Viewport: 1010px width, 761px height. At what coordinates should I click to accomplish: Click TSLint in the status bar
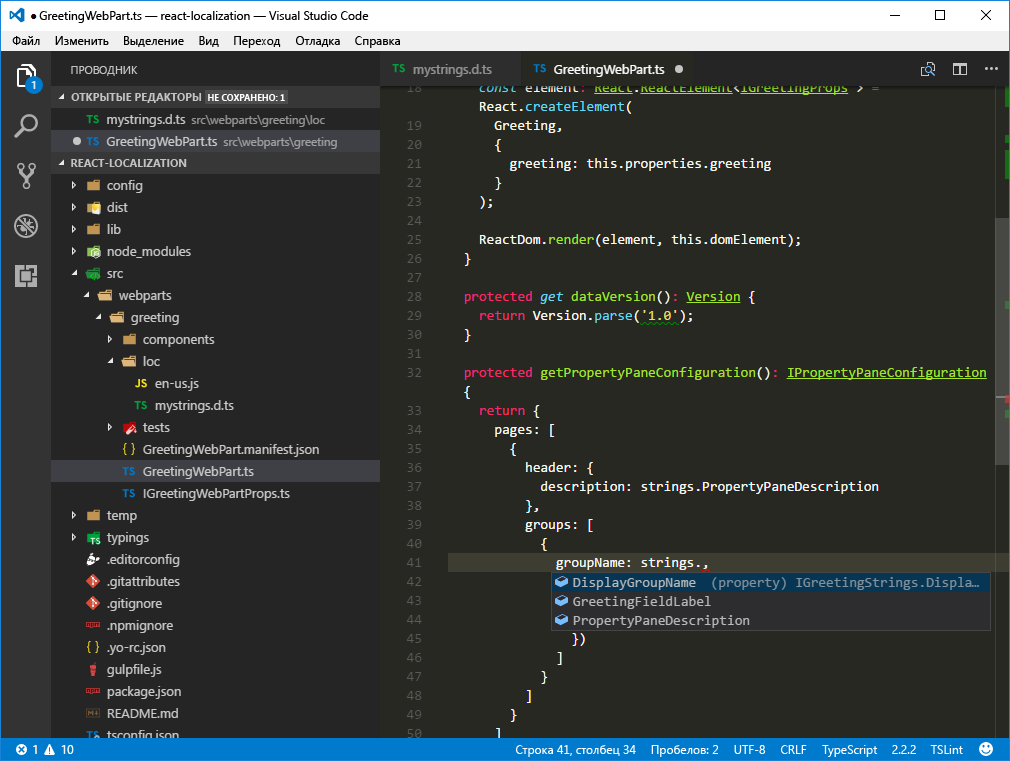946,748
